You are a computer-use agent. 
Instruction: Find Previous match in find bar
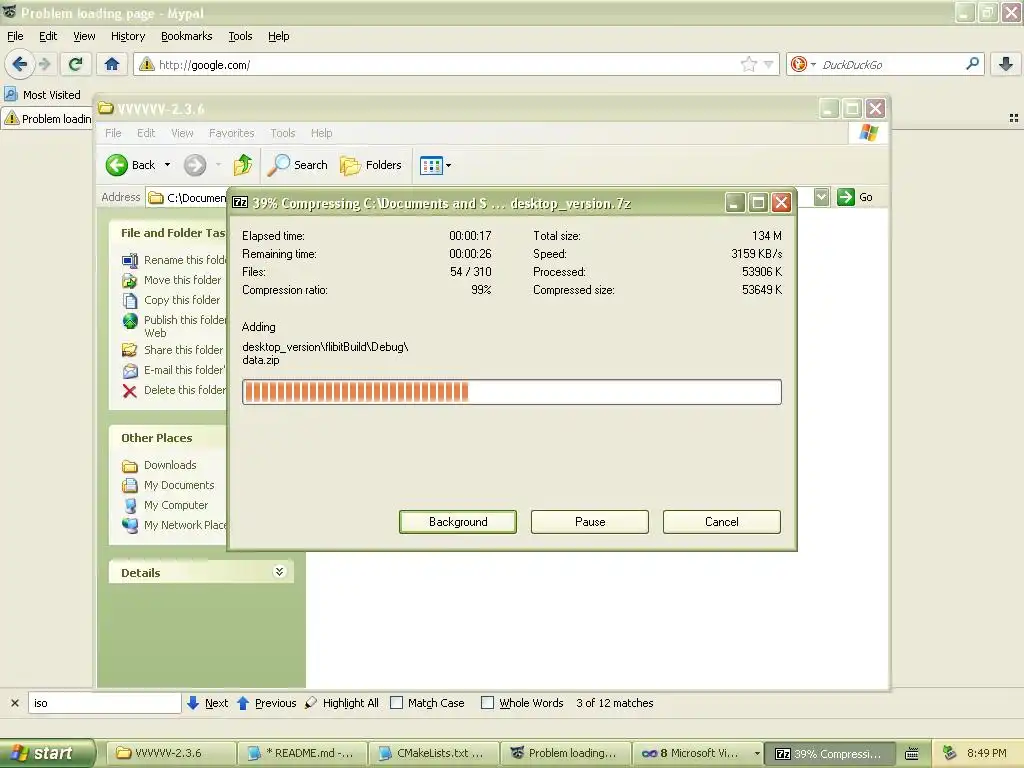(266, 703)
